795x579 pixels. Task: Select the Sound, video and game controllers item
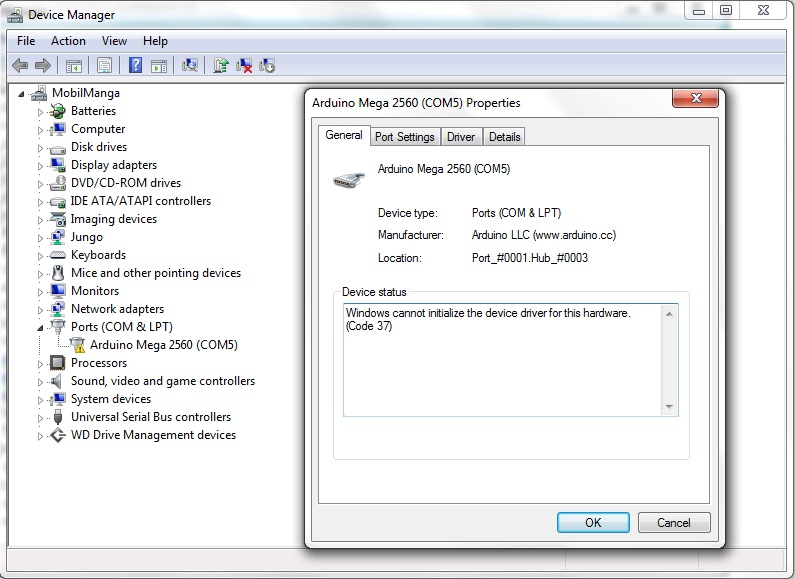[163, 381]
